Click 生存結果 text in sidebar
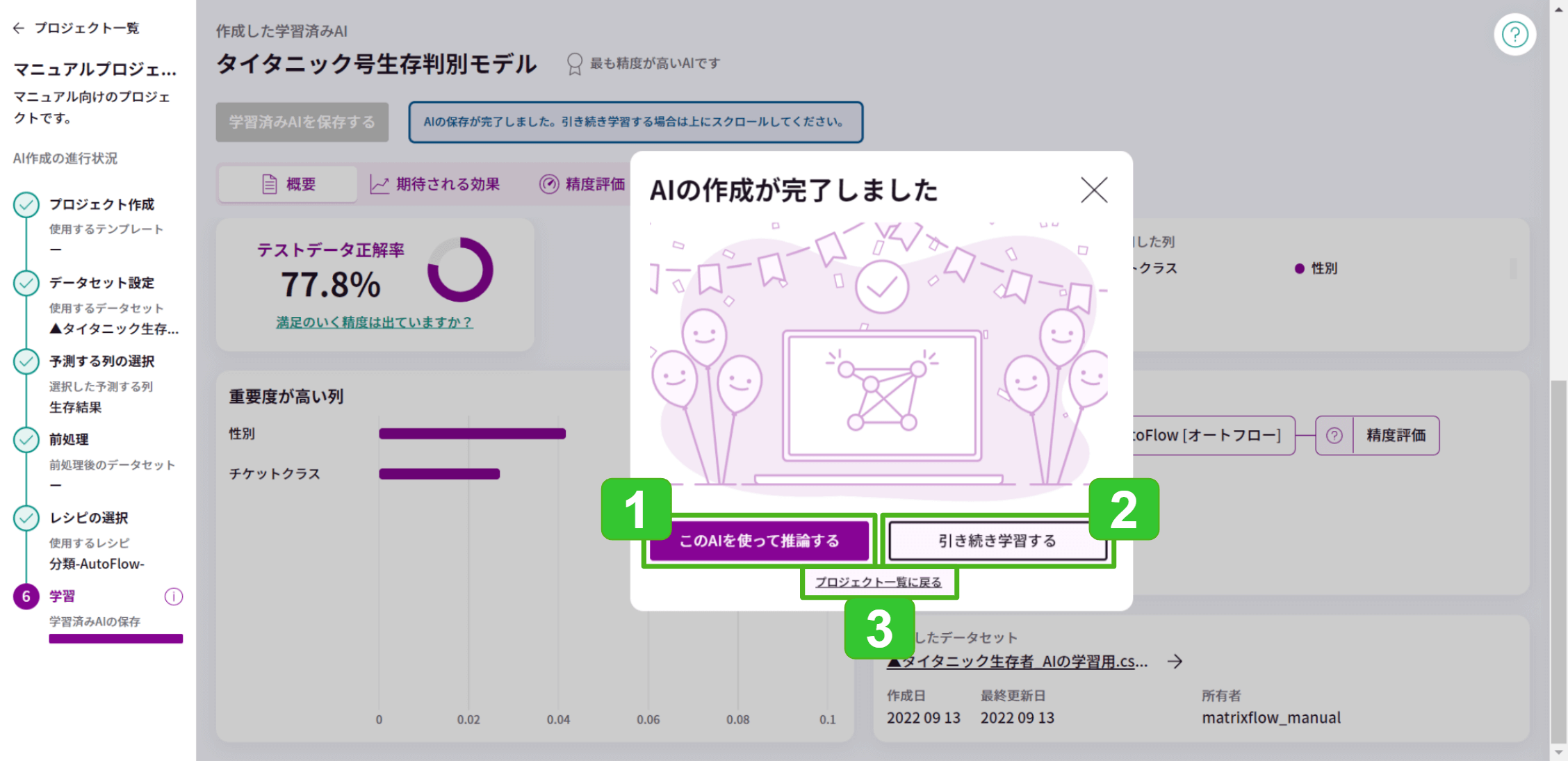1568x761 pixels. tap(75, 407)
